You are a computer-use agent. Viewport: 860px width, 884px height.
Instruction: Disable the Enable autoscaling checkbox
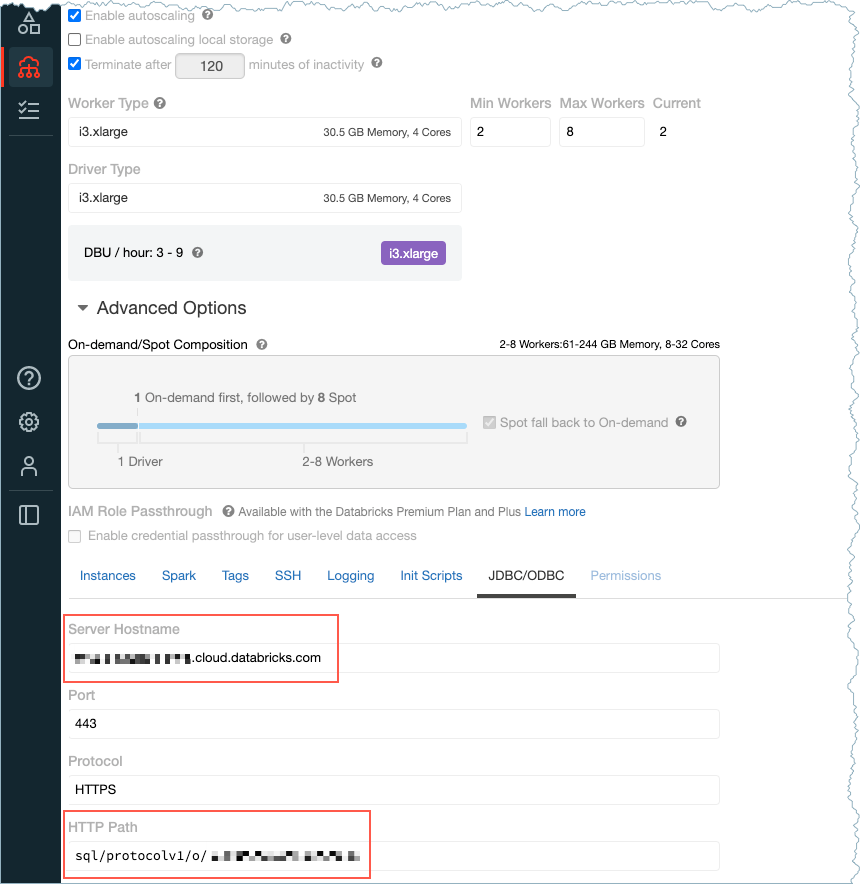(75, 16)
